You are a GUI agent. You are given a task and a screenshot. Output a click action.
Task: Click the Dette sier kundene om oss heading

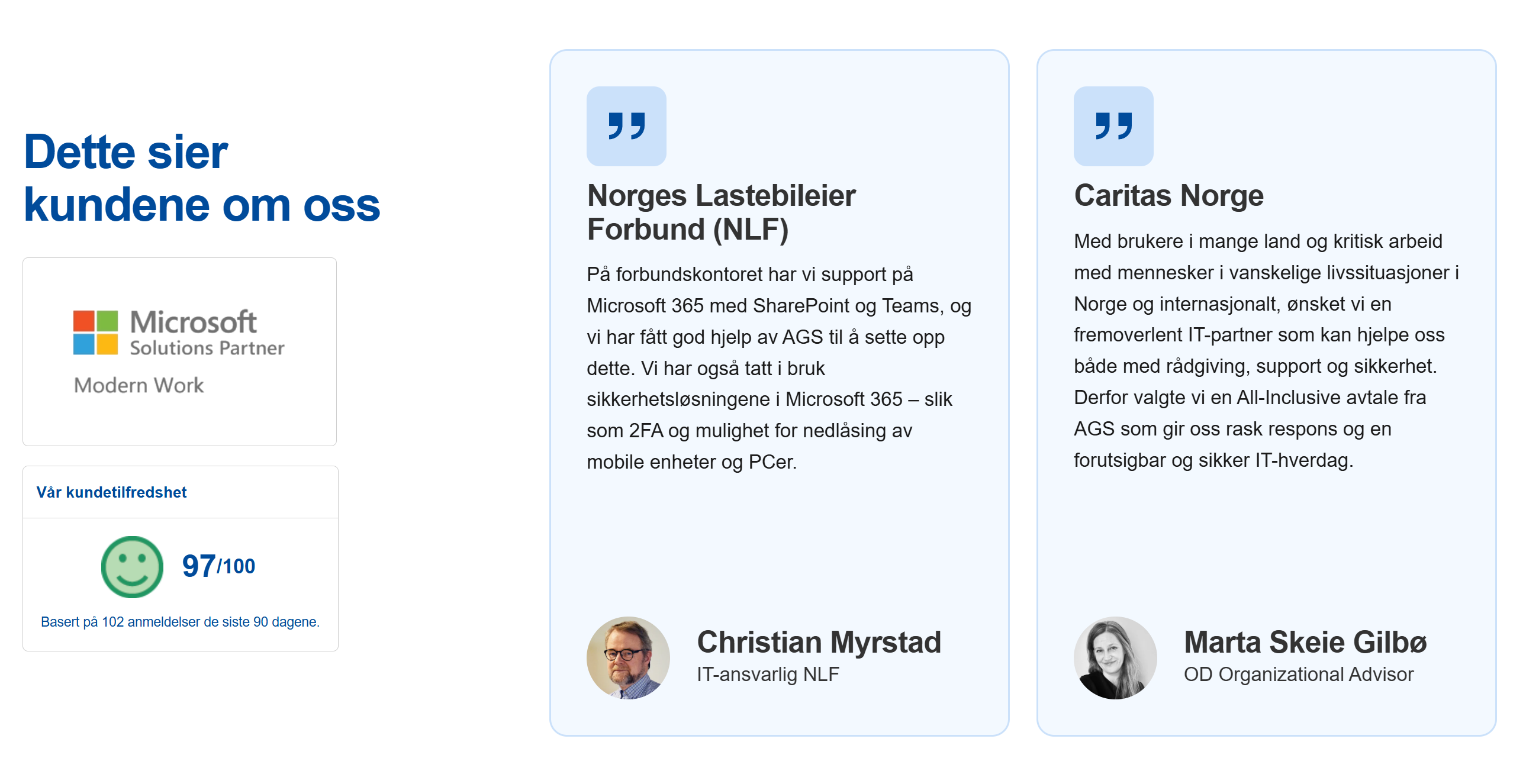click(201, 178)
